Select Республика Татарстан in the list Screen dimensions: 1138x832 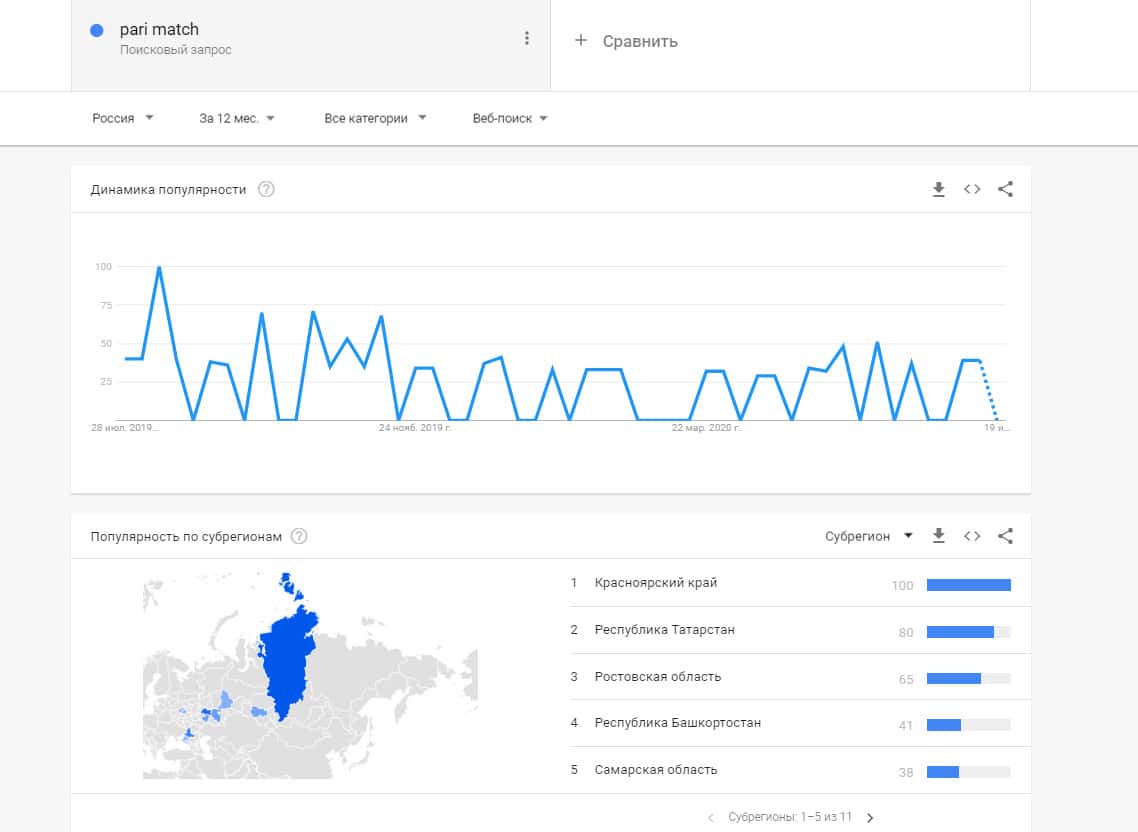800,630
